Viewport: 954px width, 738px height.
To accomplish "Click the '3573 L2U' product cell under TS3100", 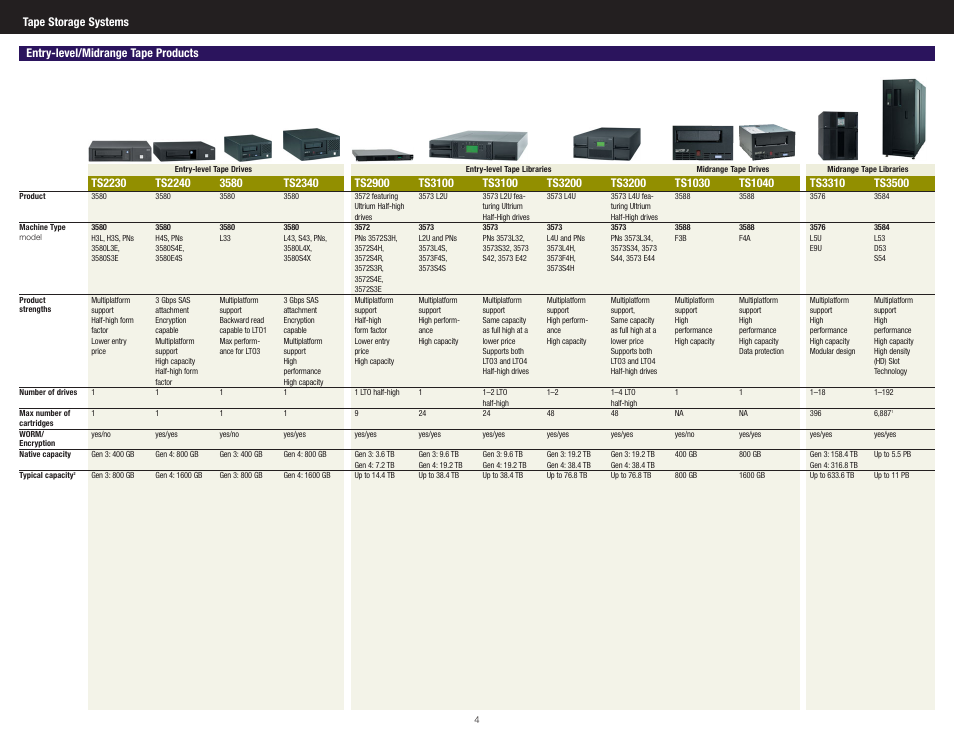I will point(433,197).
